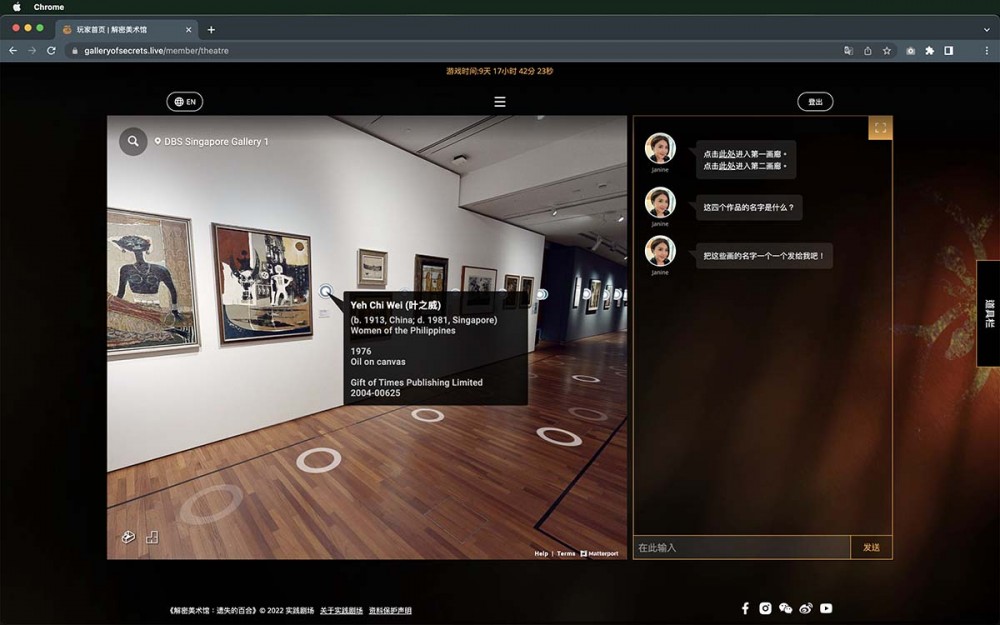The width and height of the screenshot is (1000, 625).
Task: Open the Chrome menu in menu bar
Action: coord(48,7)
